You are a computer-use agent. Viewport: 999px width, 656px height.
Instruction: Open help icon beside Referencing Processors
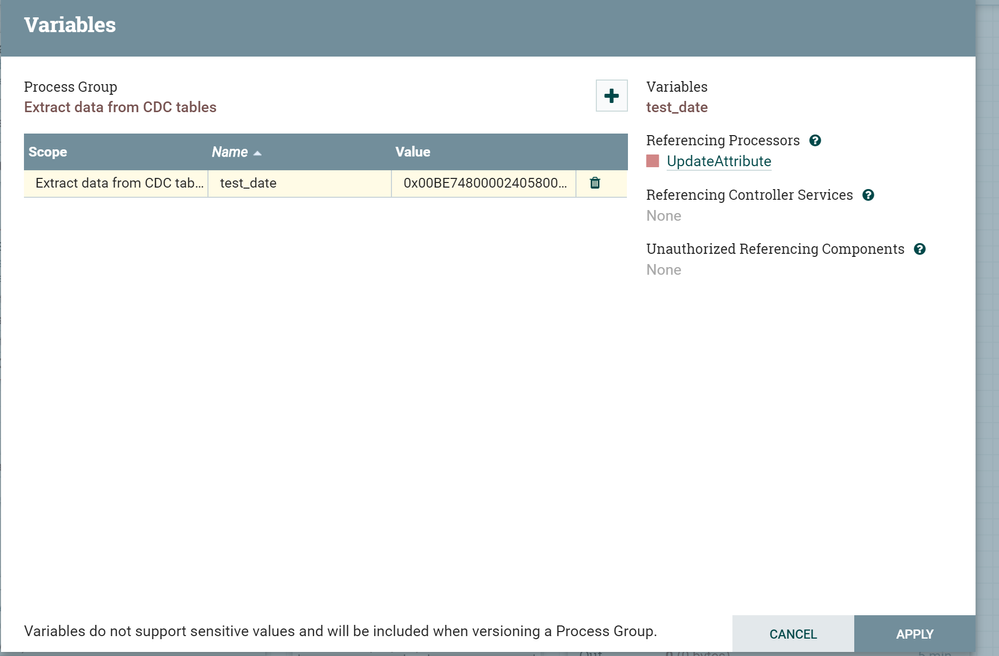tap(815, 141)
